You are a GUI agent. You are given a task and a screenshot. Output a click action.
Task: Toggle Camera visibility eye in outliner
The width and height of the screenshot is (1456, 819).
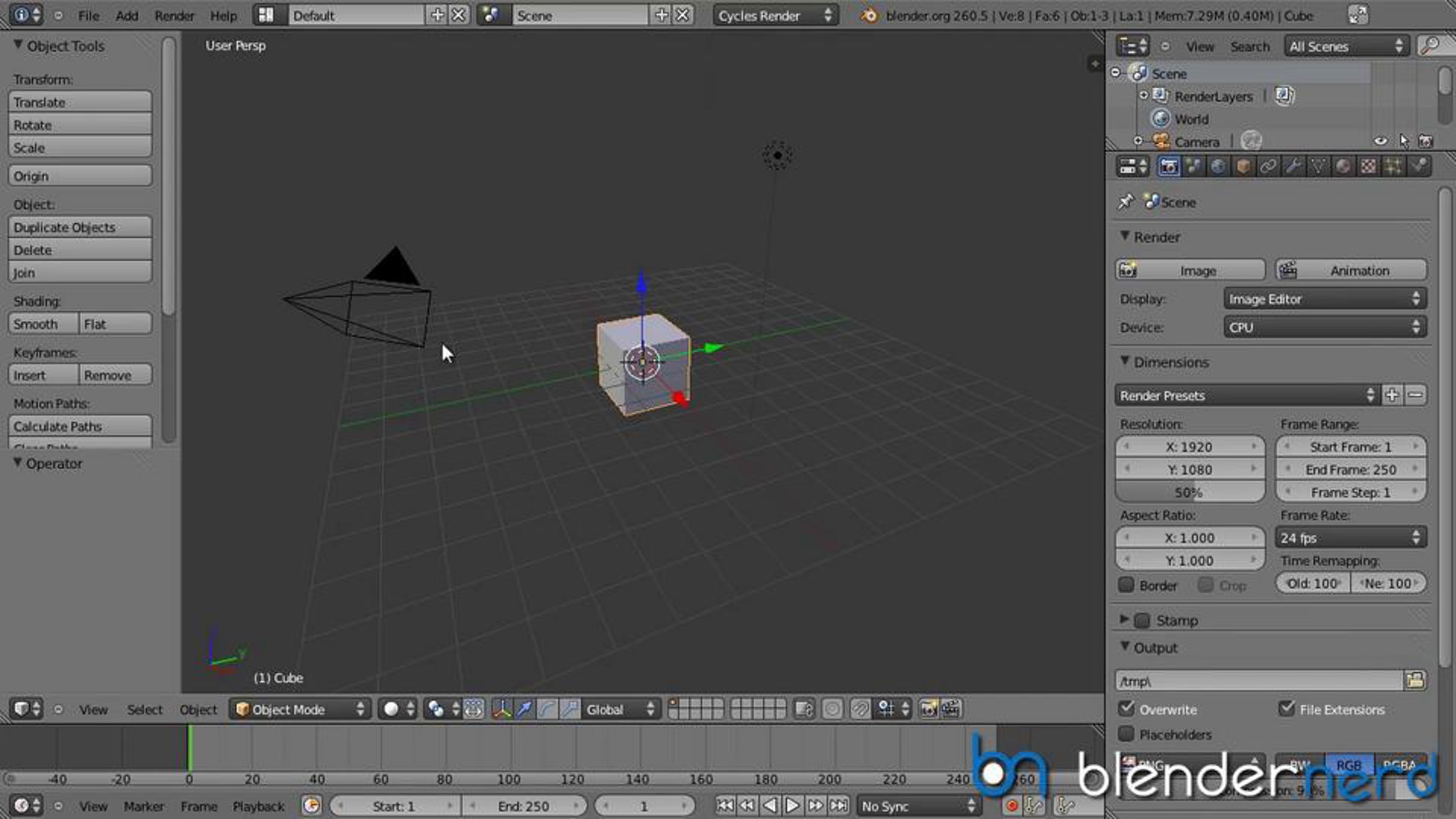pyautogui.click(x=1380, y=141)
